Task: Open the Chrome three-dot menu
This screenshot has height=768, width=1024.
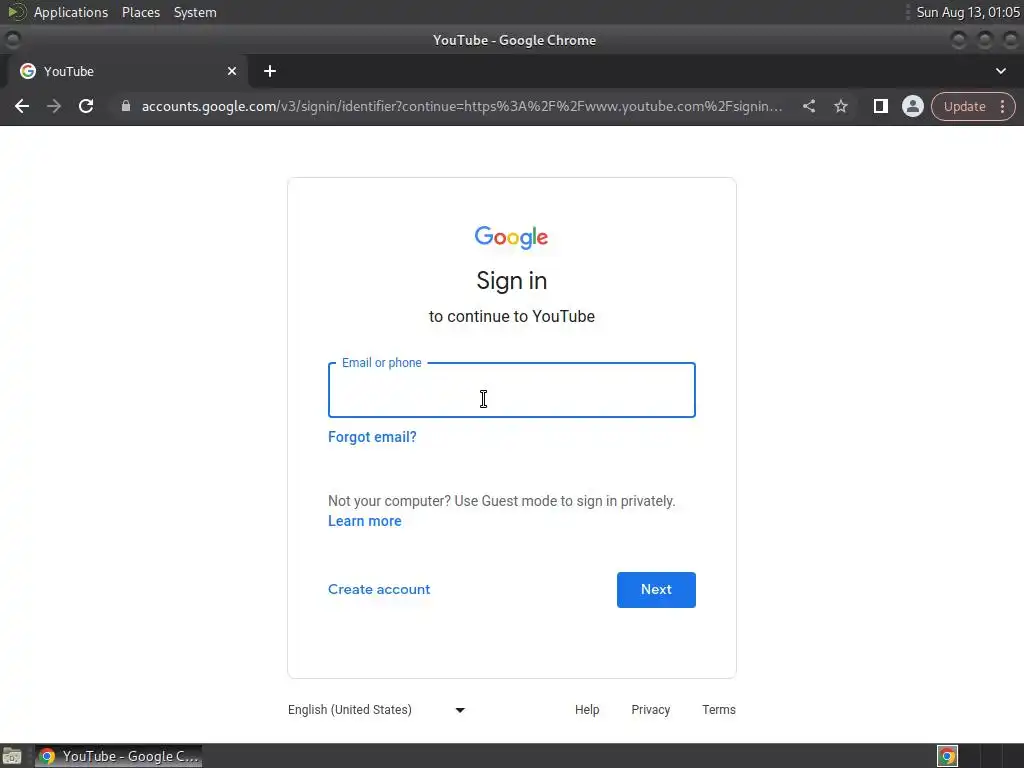Action: [1002, 106]
